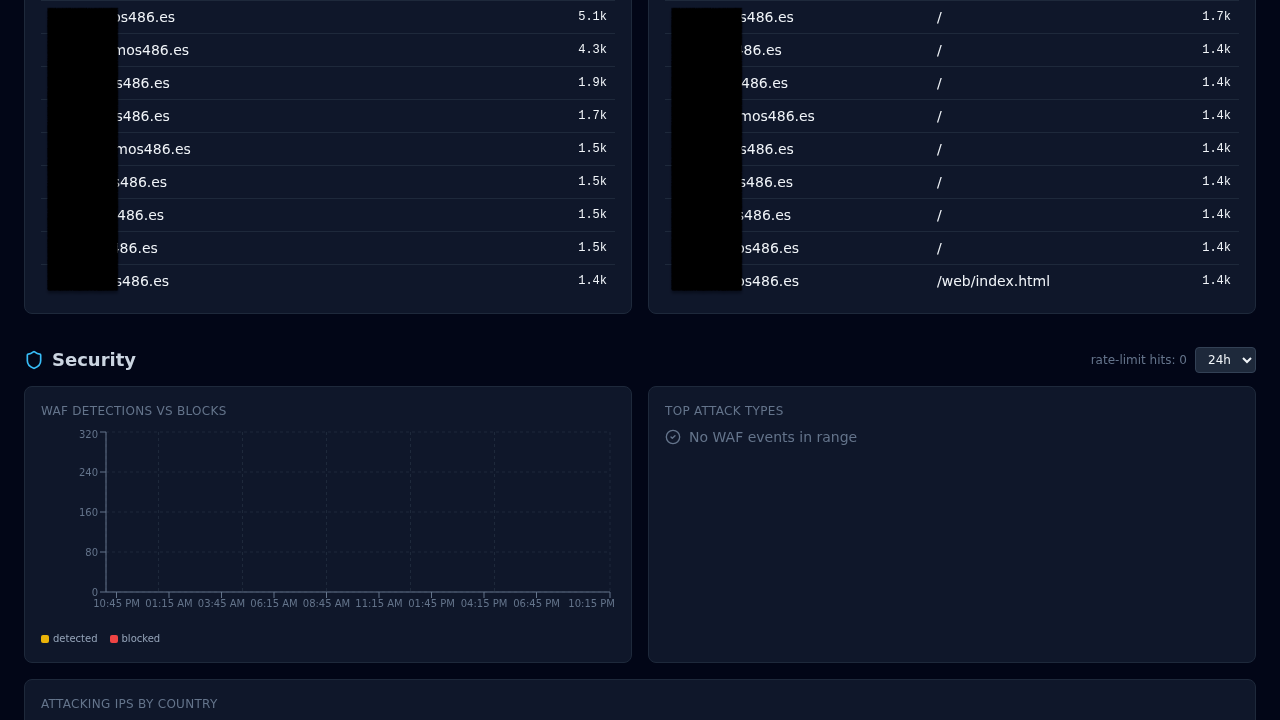Image resolution: width=1280 pixels, height=720 pixels.
Task: Click the /web/index.html path cell
Action: [993, 281]
